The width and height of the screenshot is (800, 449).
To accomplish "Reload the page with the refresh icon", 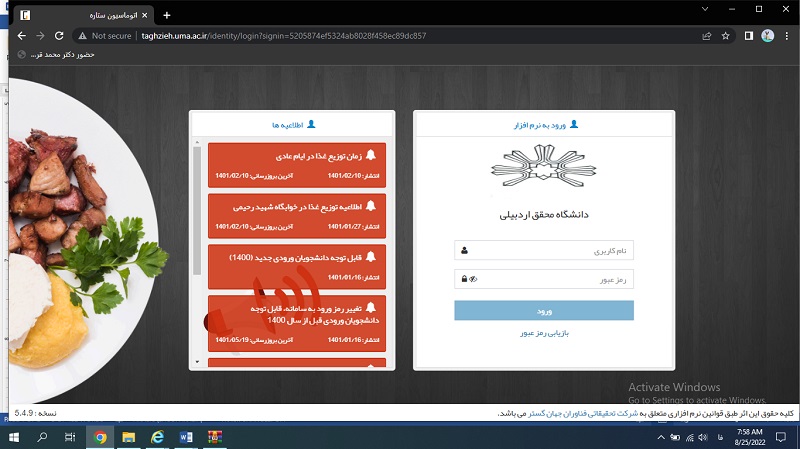I will [x=59, y=36].
